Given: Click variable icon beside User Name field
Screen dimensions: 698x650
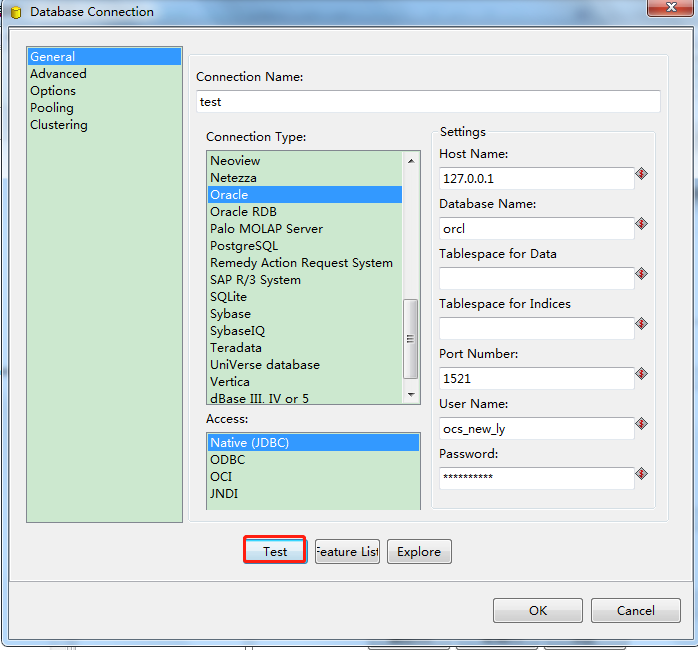Looking at the screenshot, I should coord(641,423).
